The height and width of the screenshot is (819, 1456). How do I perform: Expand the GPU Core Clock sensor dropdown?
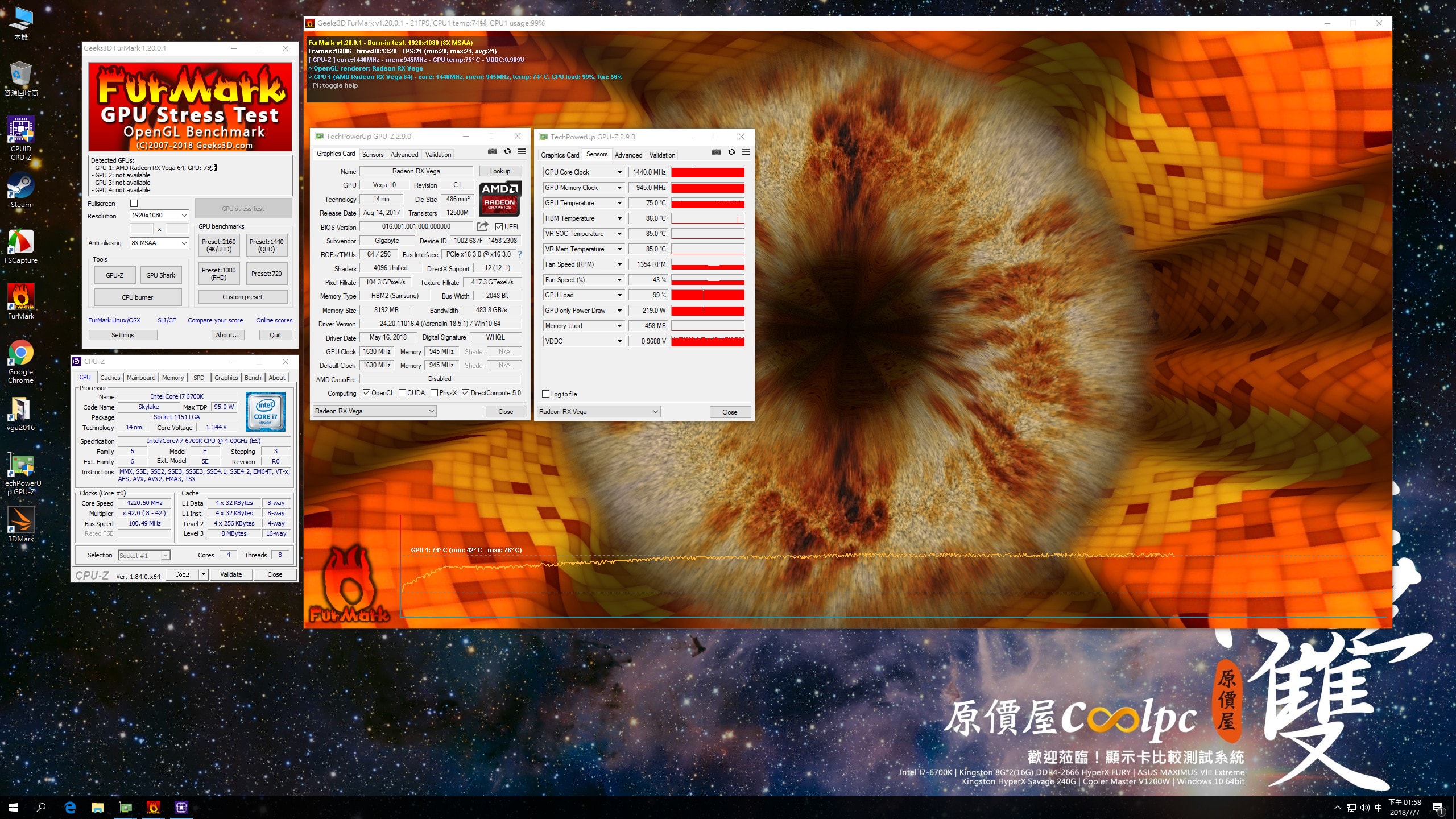point(619,172)
